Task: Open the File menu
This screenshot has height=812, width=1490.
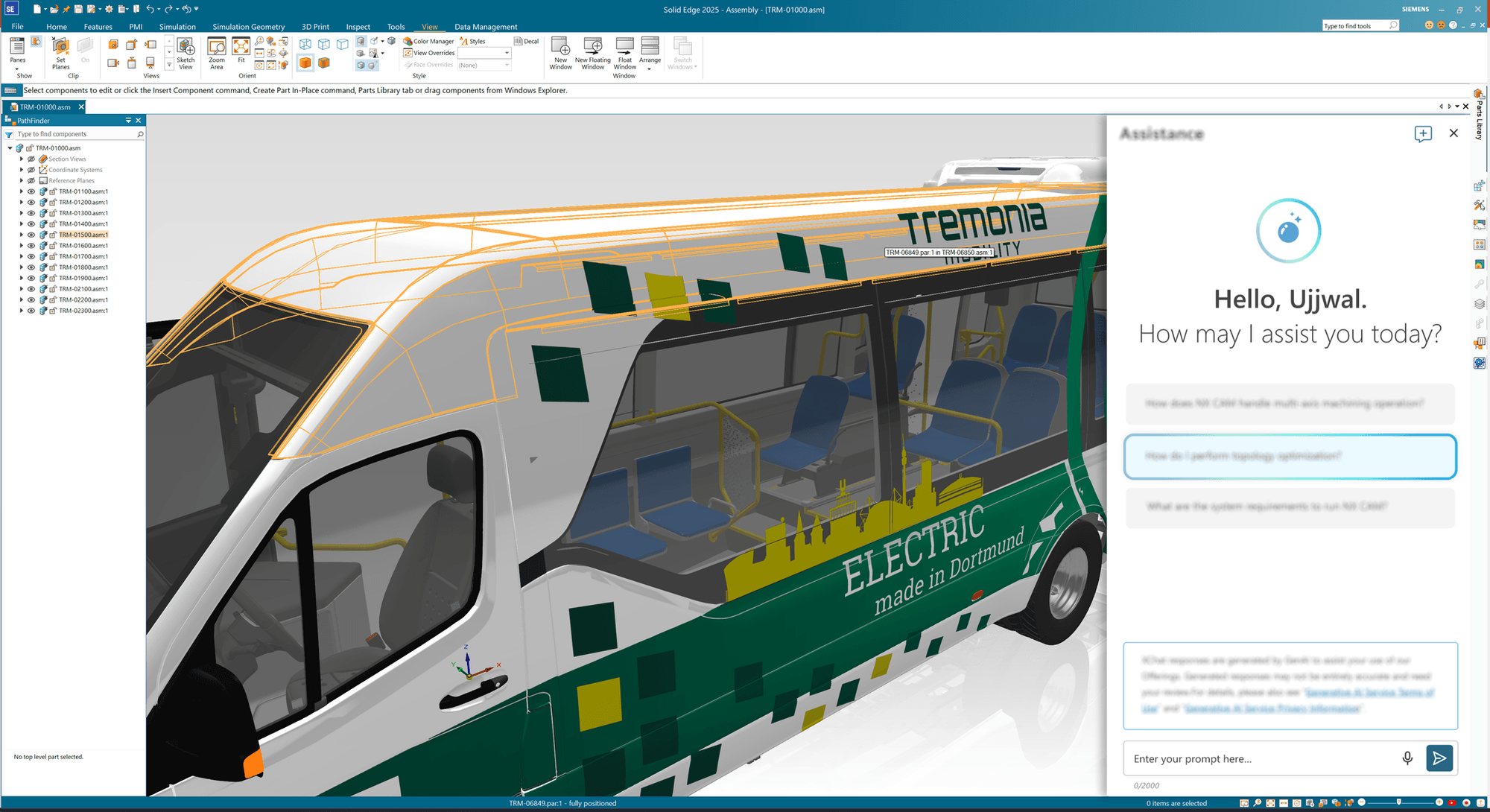Action: (x=16, y=26)
